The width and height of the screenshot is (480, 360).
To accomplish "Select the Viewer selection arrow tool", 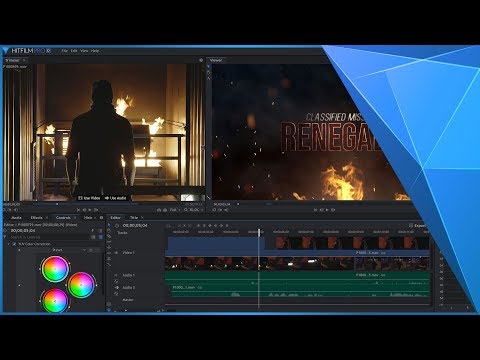I will click(209, 67).
